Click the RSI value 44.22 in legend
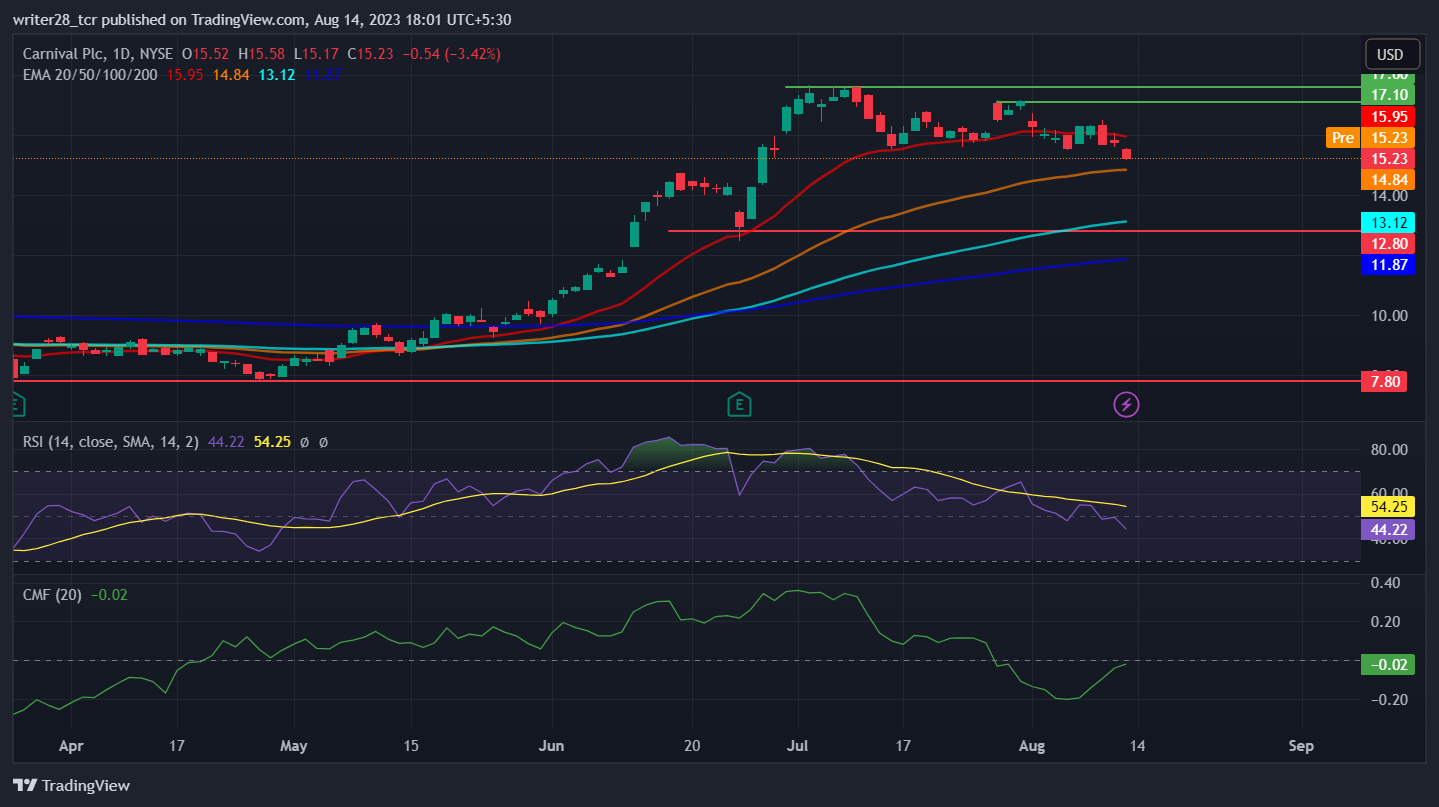1439x807 pixels. 226,441
